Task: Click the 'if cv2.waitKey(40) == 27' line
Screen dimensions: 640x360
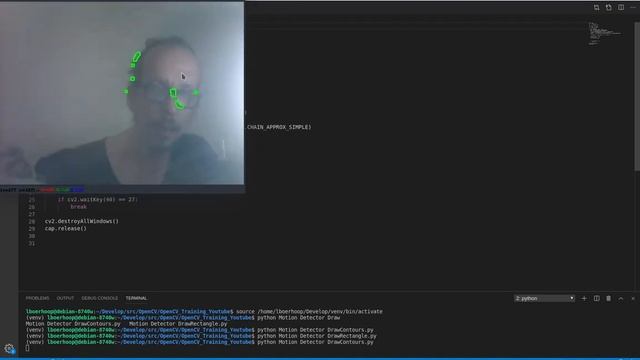Action: pos(98,200)
